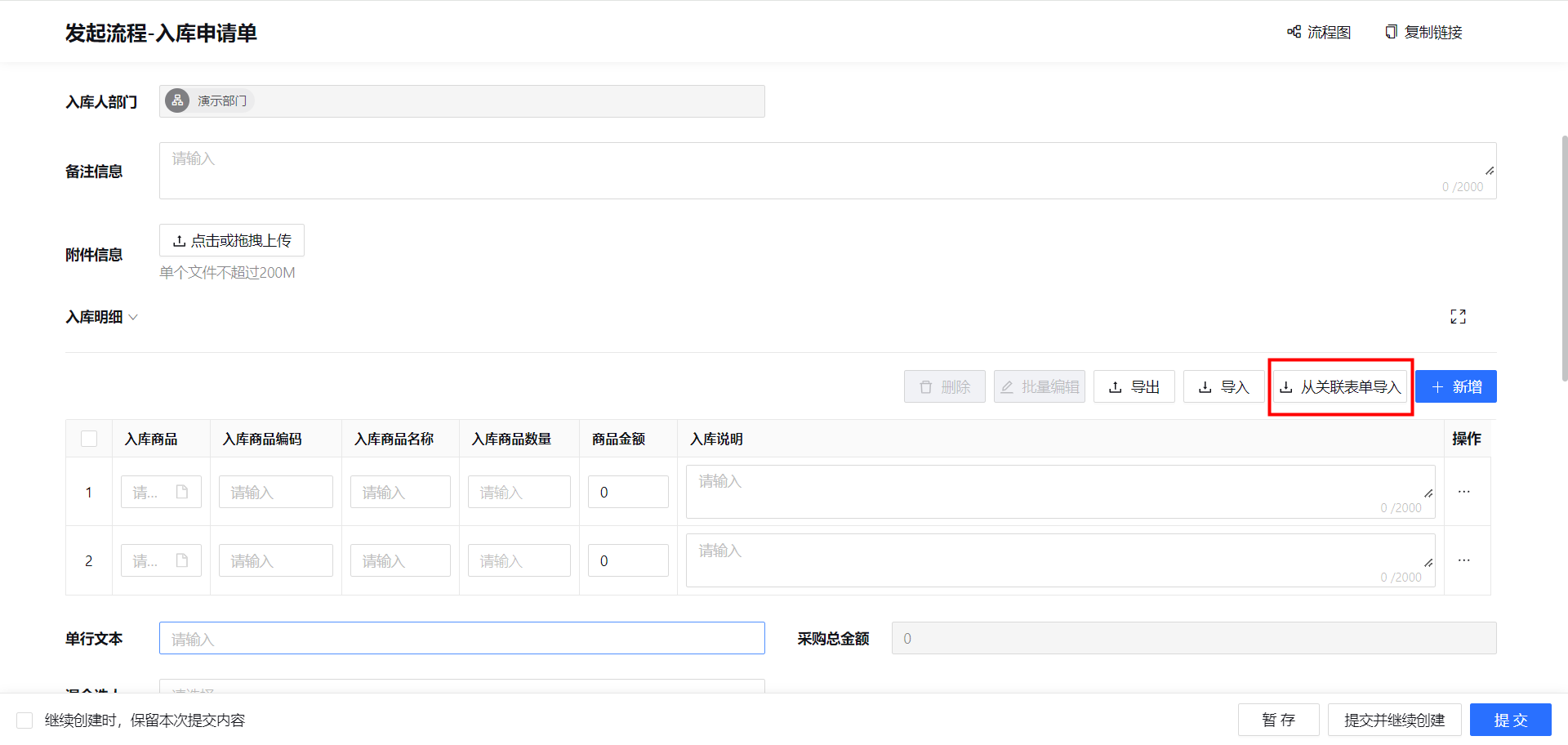Screen dimensions: 1568x745
Task: Click the 批量编辑 button
Action: (x=1040, y=386)
